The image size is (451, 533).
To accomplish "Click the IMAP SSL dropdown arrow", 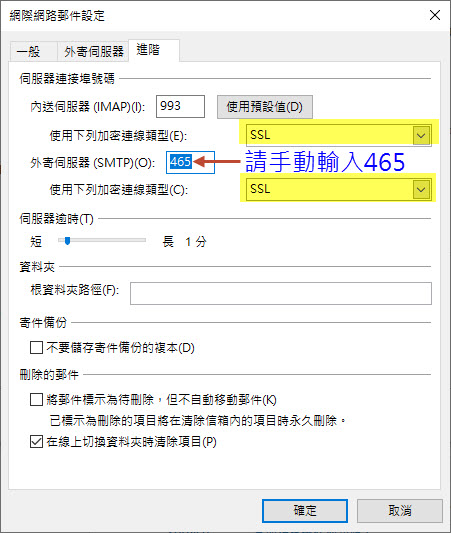I will click(x=421, y=136).
